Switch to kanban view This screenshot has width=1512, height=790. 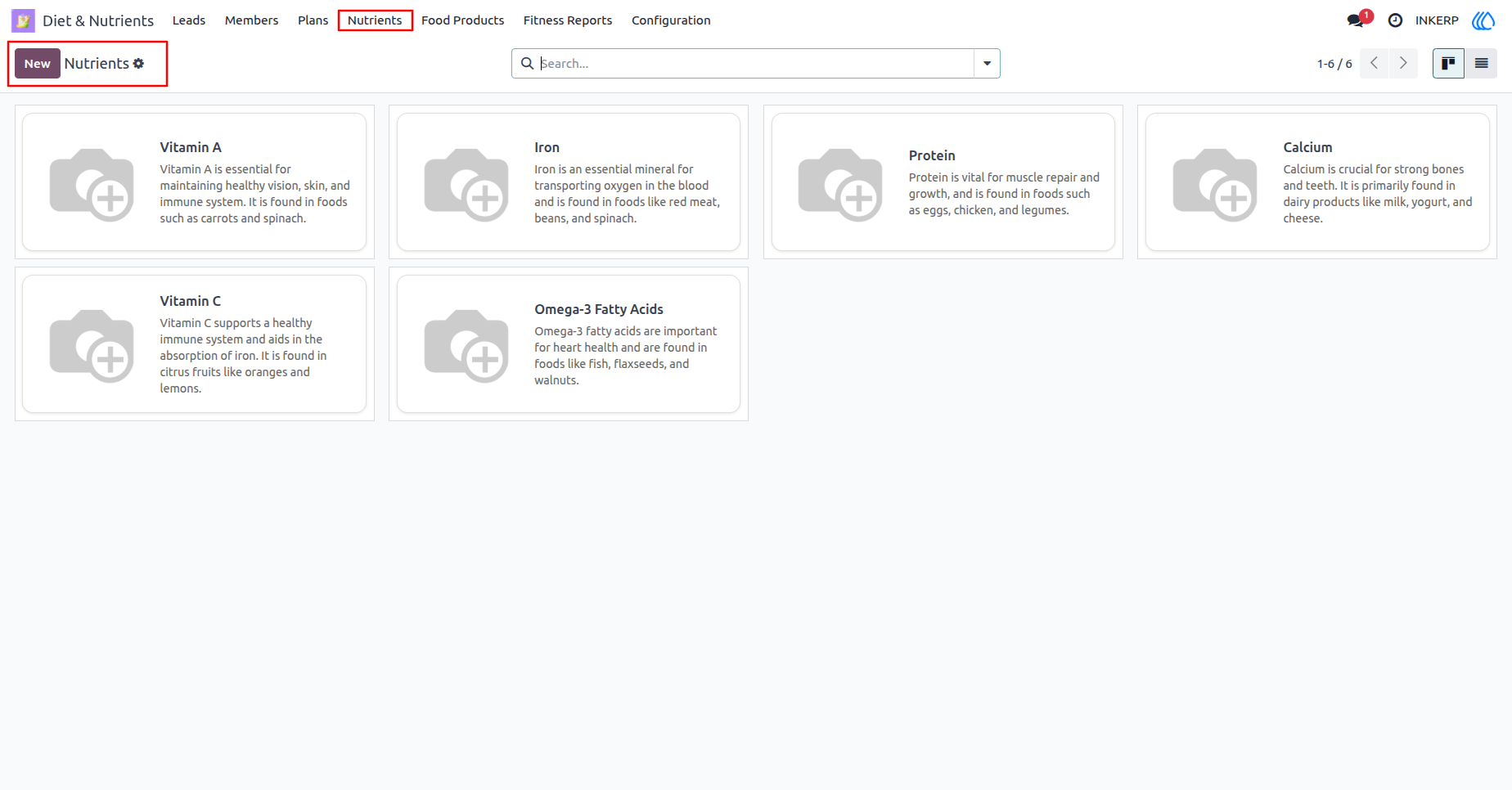click(x=1448, y=63)
